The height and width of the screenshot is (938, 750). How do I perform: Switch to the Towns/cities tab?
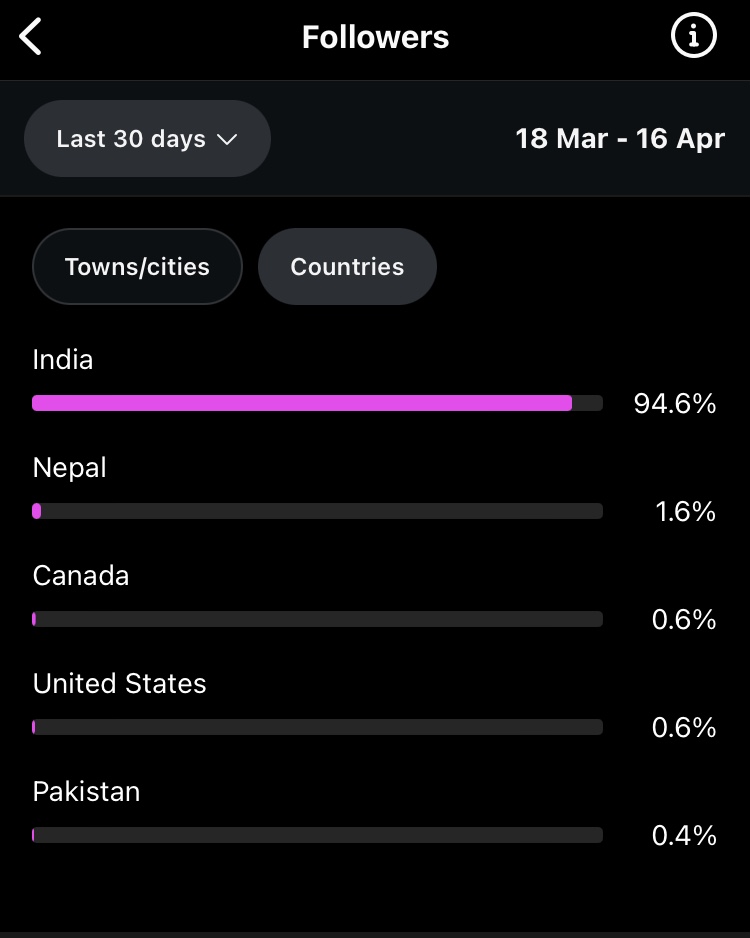(138, 267)
